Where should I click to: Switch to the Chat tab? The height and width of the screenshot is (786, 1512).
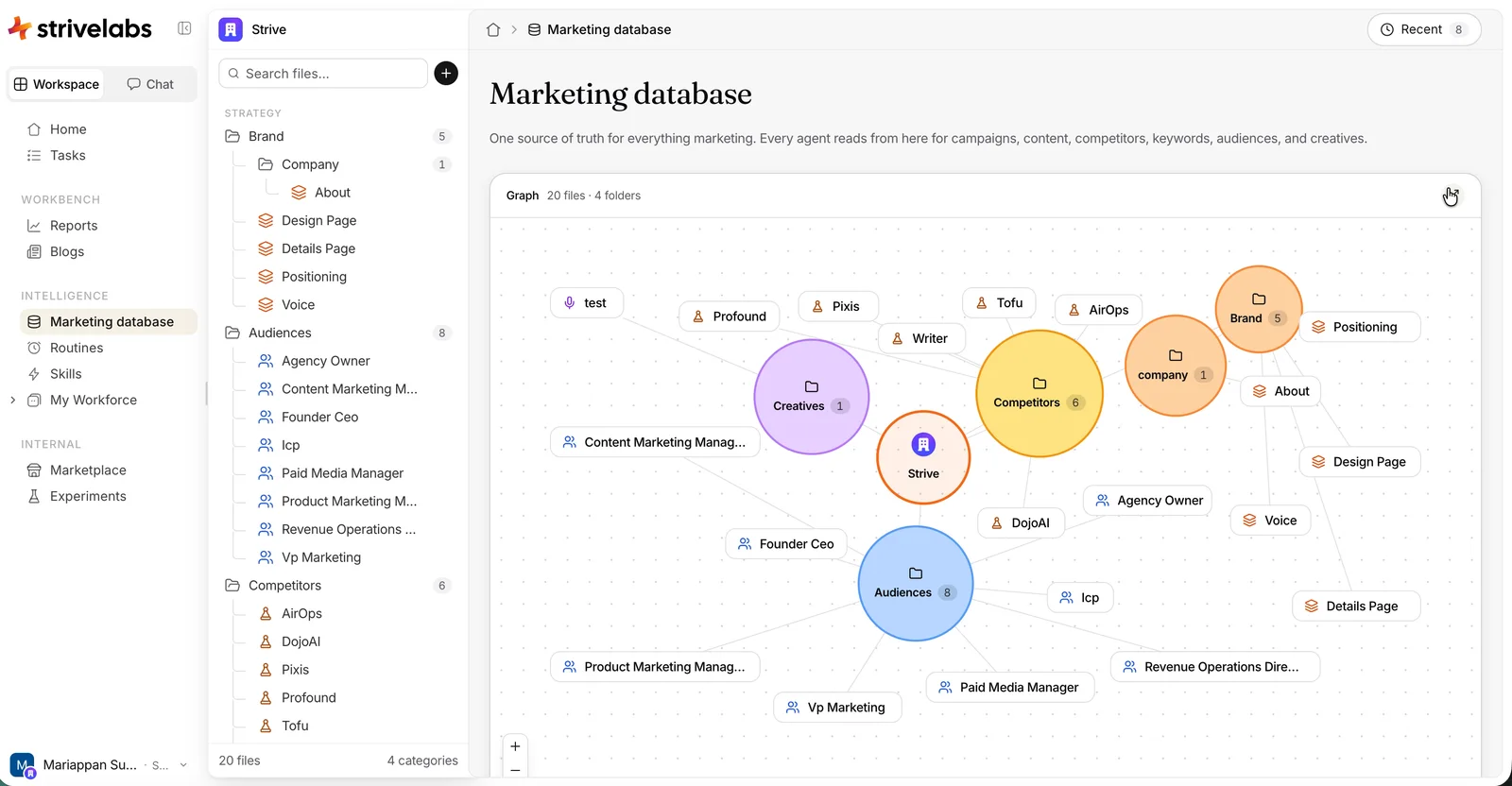pos(150,84)
